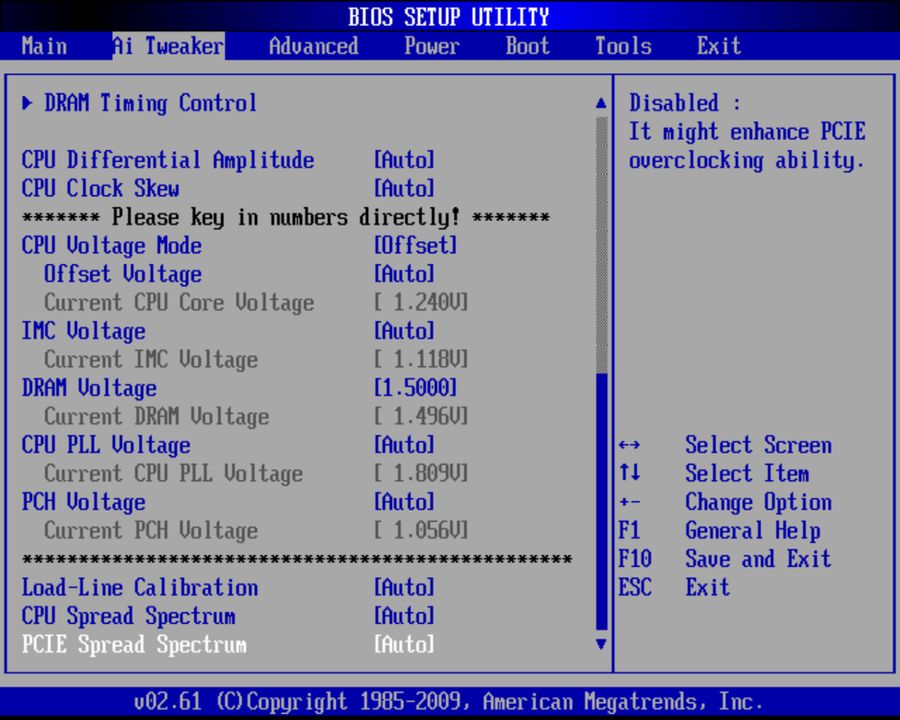
Task: Open PCH Voltage [Auto] value
Action: point(404,502)
